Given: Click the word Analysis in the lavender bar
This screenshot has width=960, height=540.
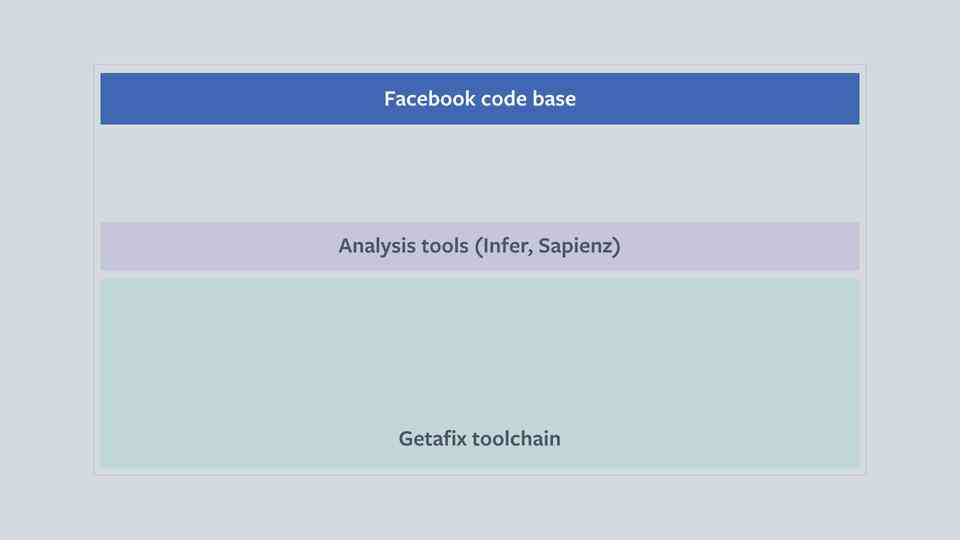Looking at the screenshot, I should click(x=369, y=246).
